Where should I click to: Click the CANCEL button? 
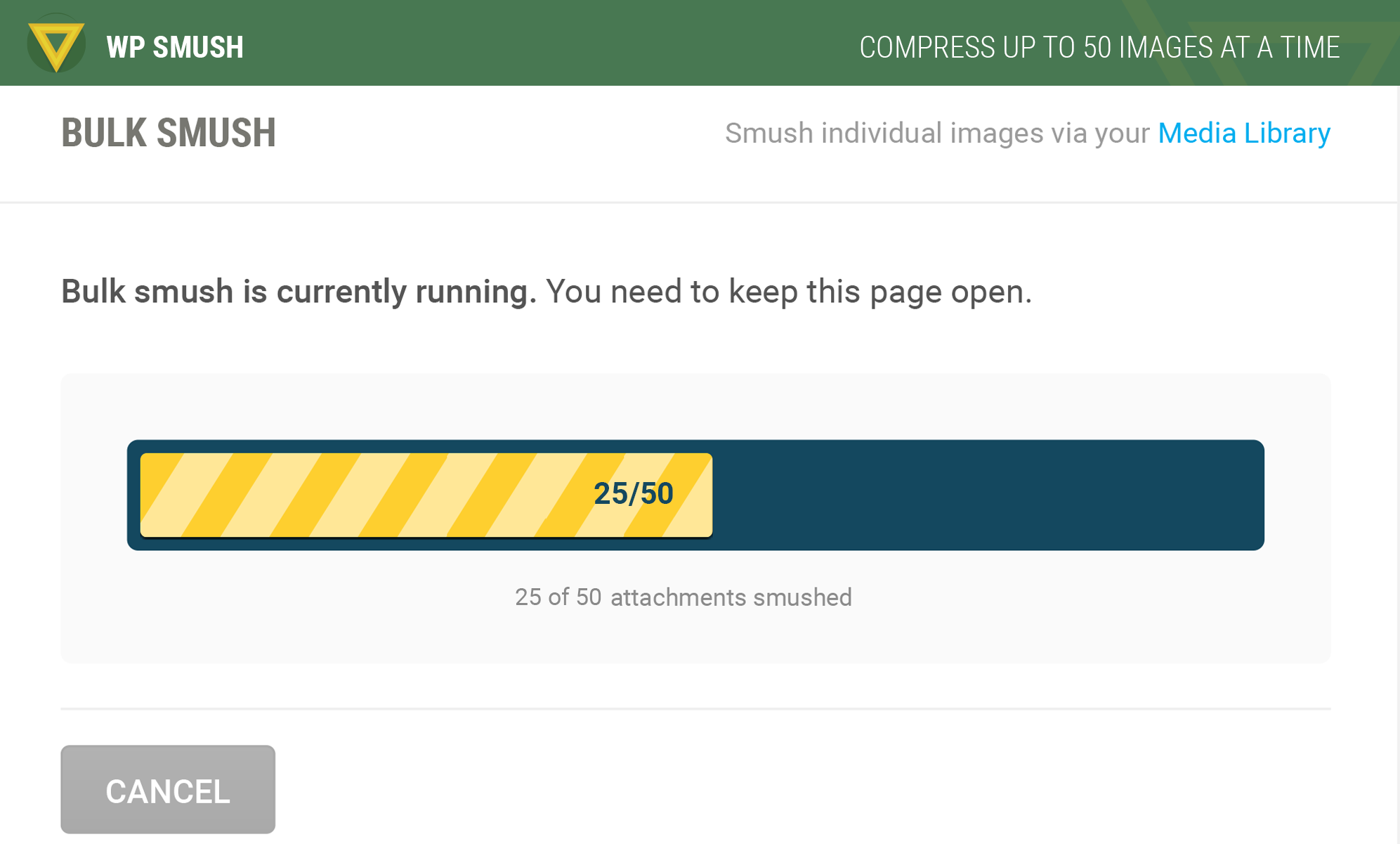pyautogui.click(x=168, y=789)
